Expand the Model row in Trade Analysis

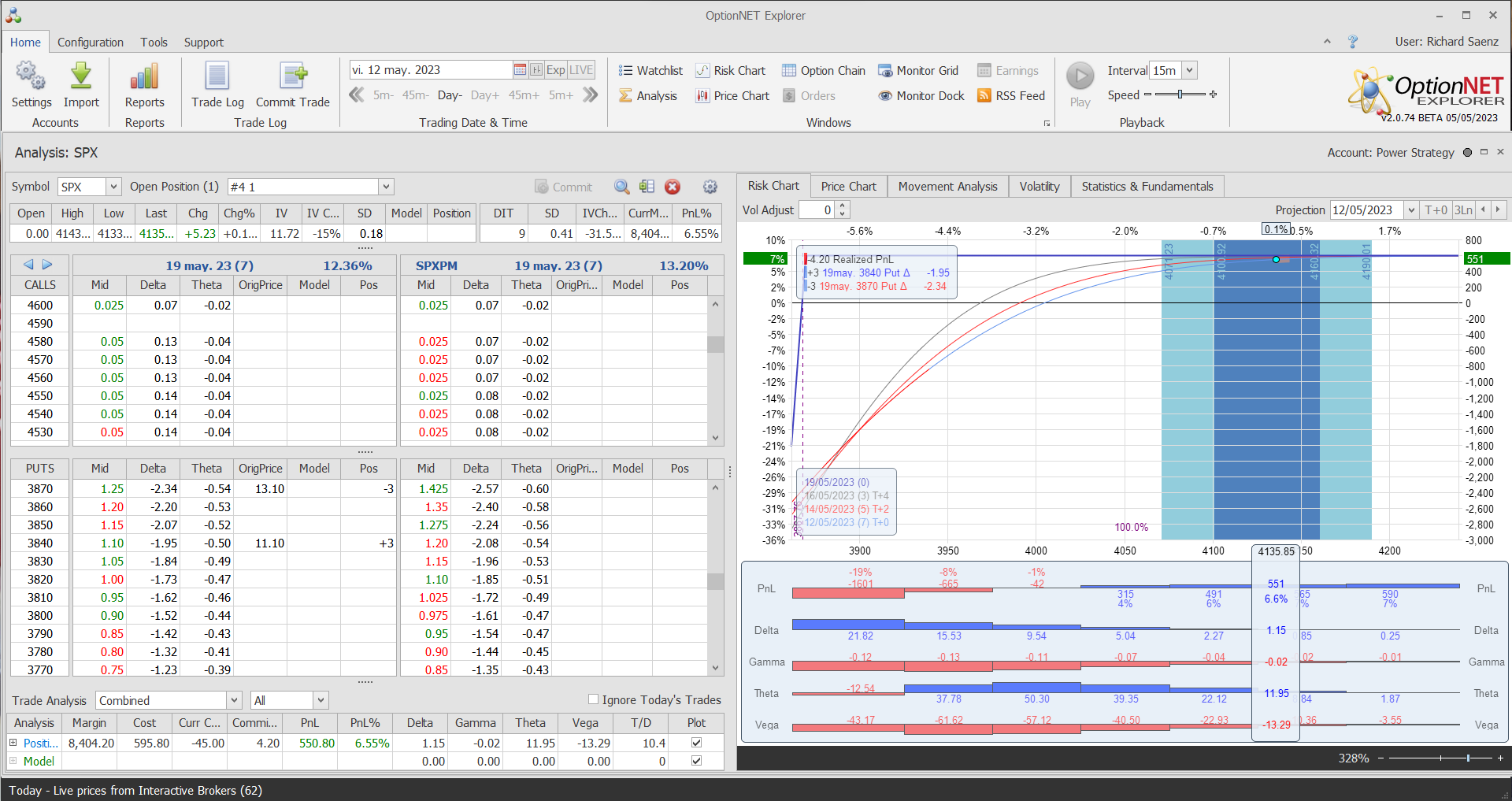[13, 761]
